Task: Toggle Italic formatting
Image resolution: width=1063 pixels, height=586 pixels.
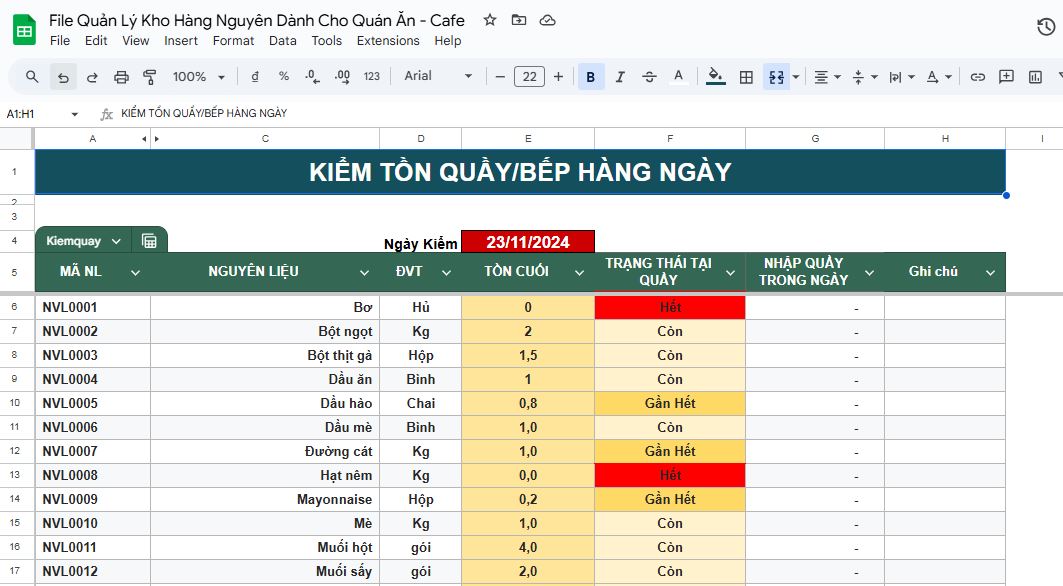Action: point(620,77)
